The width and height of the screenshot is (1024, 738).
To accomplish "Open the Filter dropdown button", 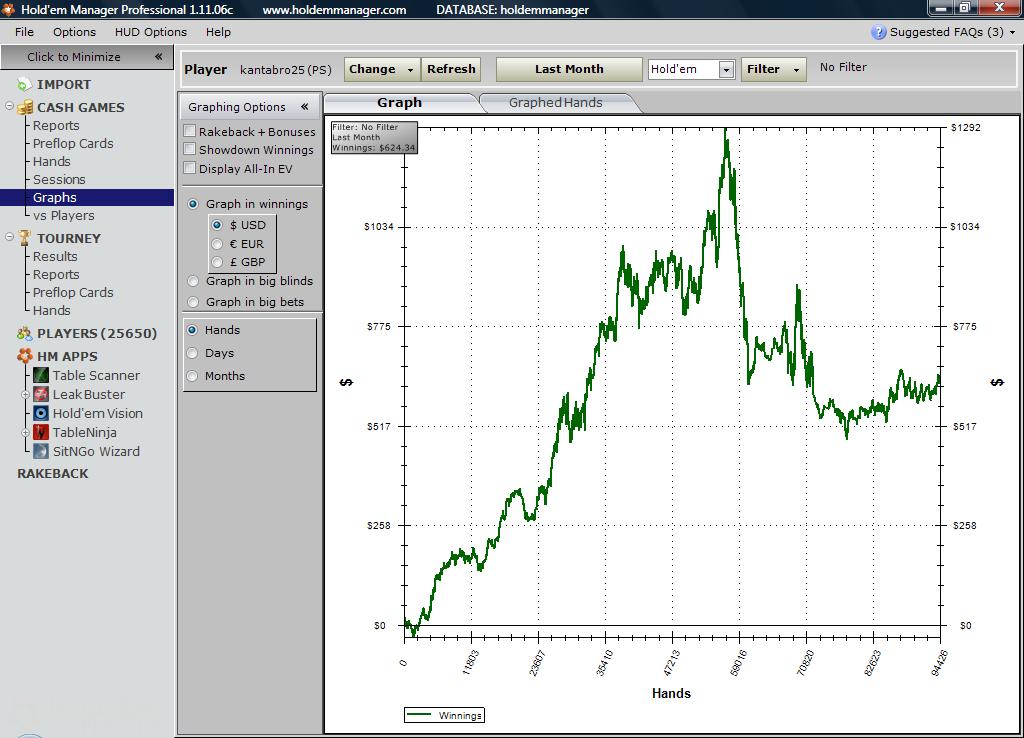I will click(773, 69).
